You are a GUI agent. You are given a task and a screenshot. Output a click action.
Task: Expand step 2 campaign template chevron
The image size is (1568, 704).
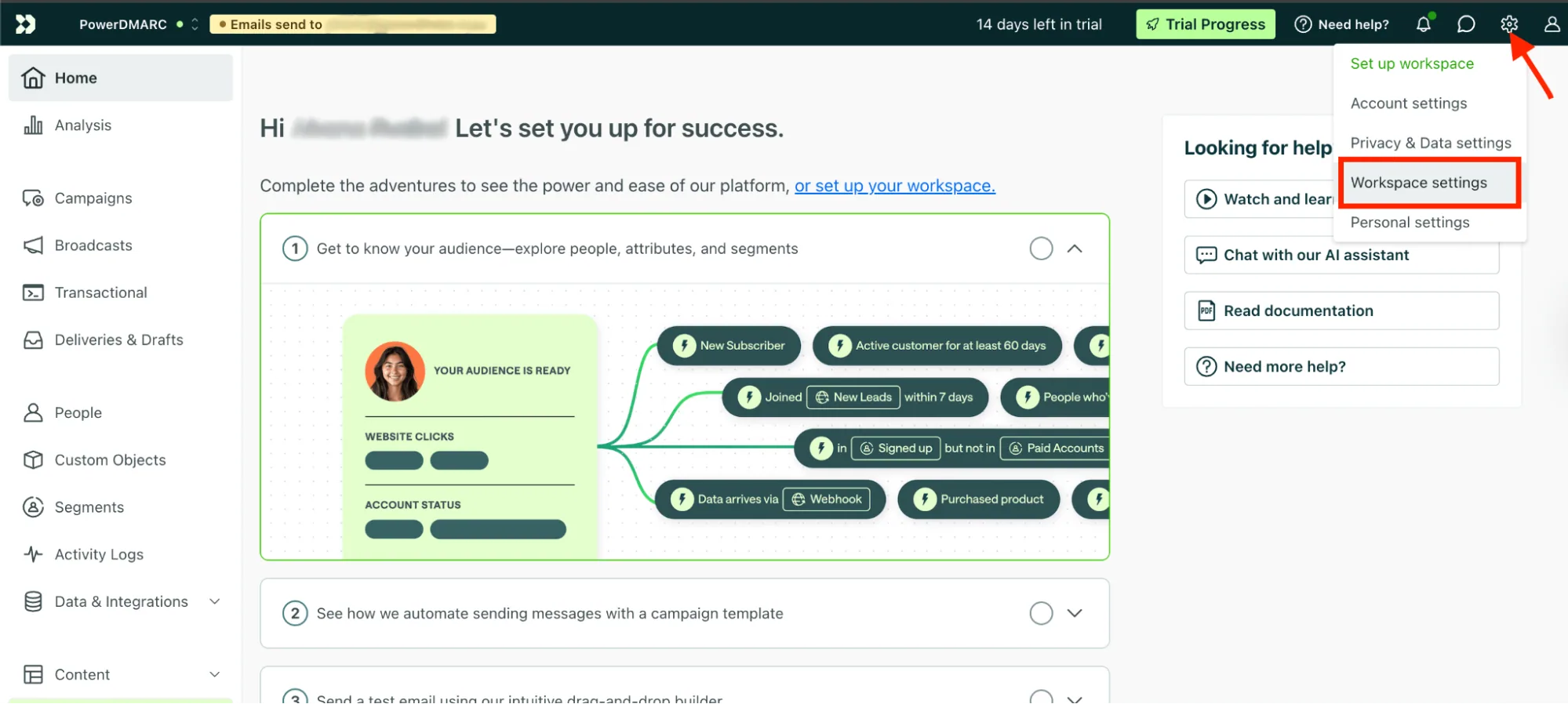pyautogui.click(x=1075, y=613)
